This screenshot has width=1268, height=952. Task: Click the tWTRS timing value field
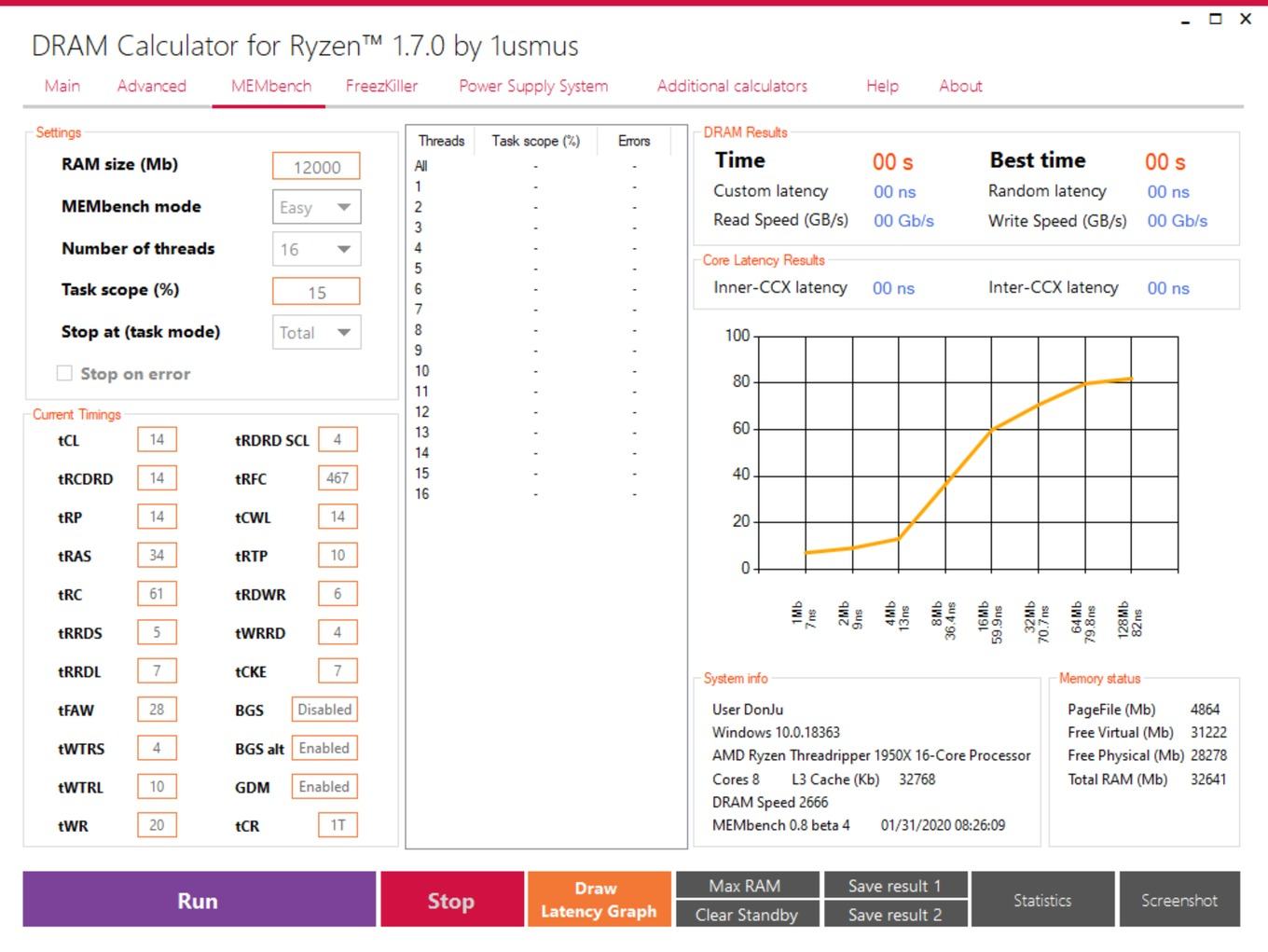pos(157,748)
